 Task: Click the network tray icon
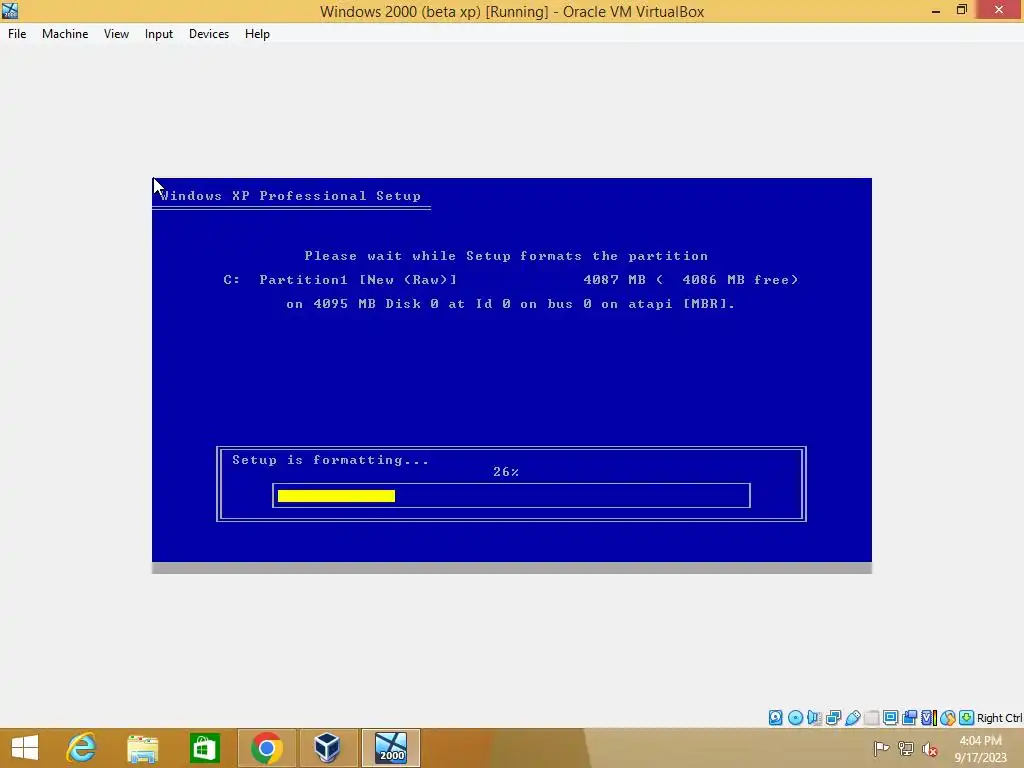click(906, 749)
